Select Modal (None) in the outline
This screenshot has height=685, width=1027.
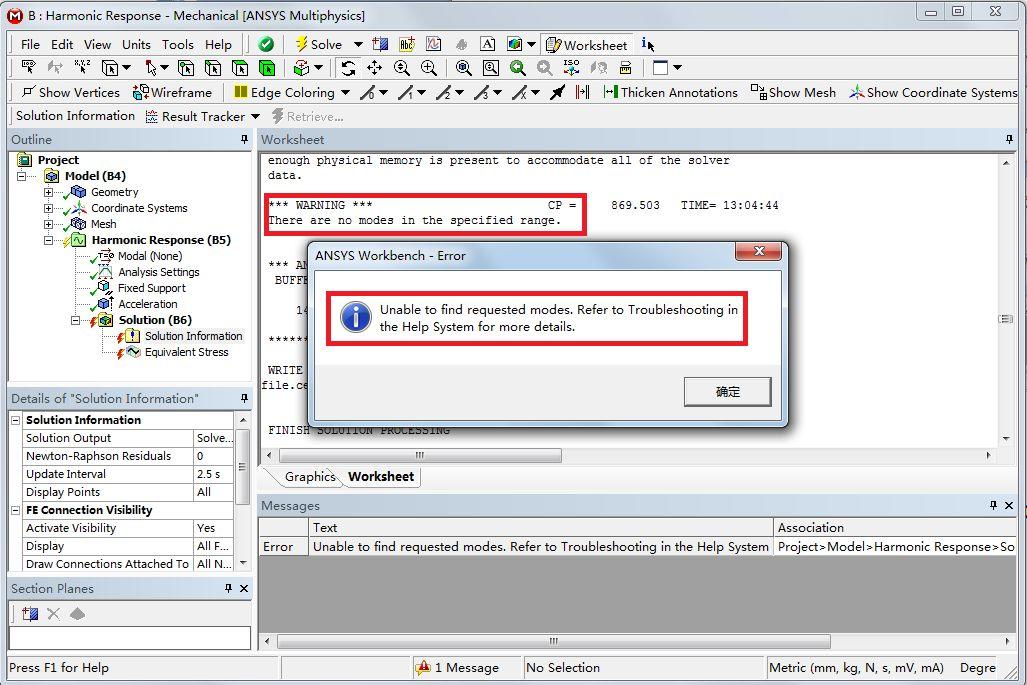coord(149,256)
